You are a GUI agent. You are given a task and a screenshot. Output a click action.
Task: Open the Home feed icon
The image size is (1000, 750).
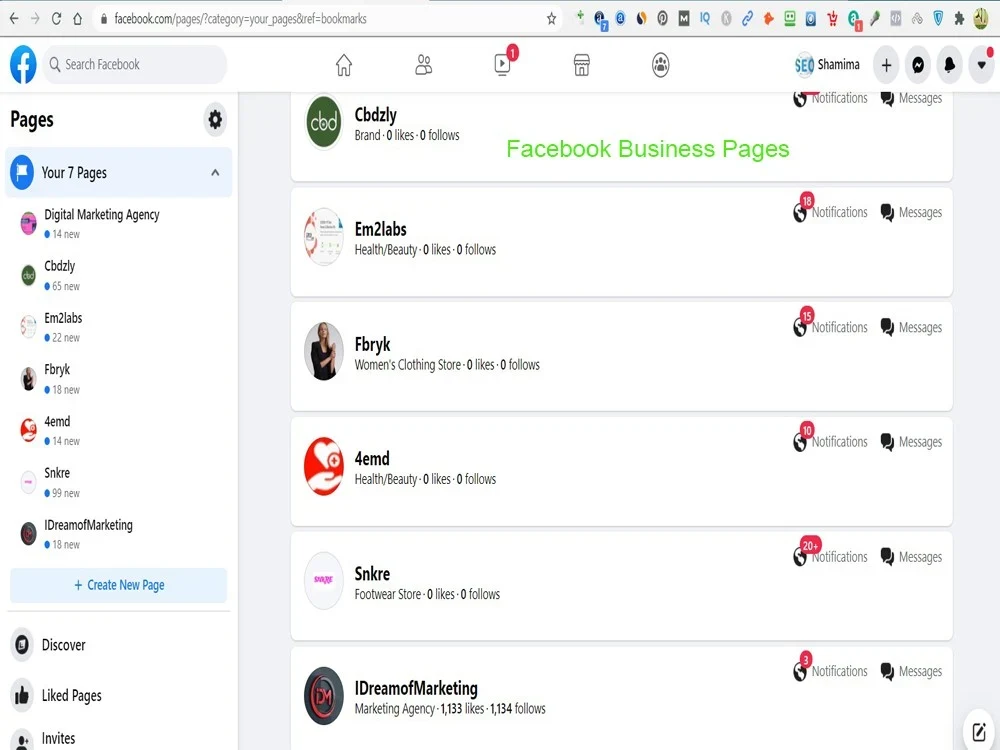coord(344,64)
